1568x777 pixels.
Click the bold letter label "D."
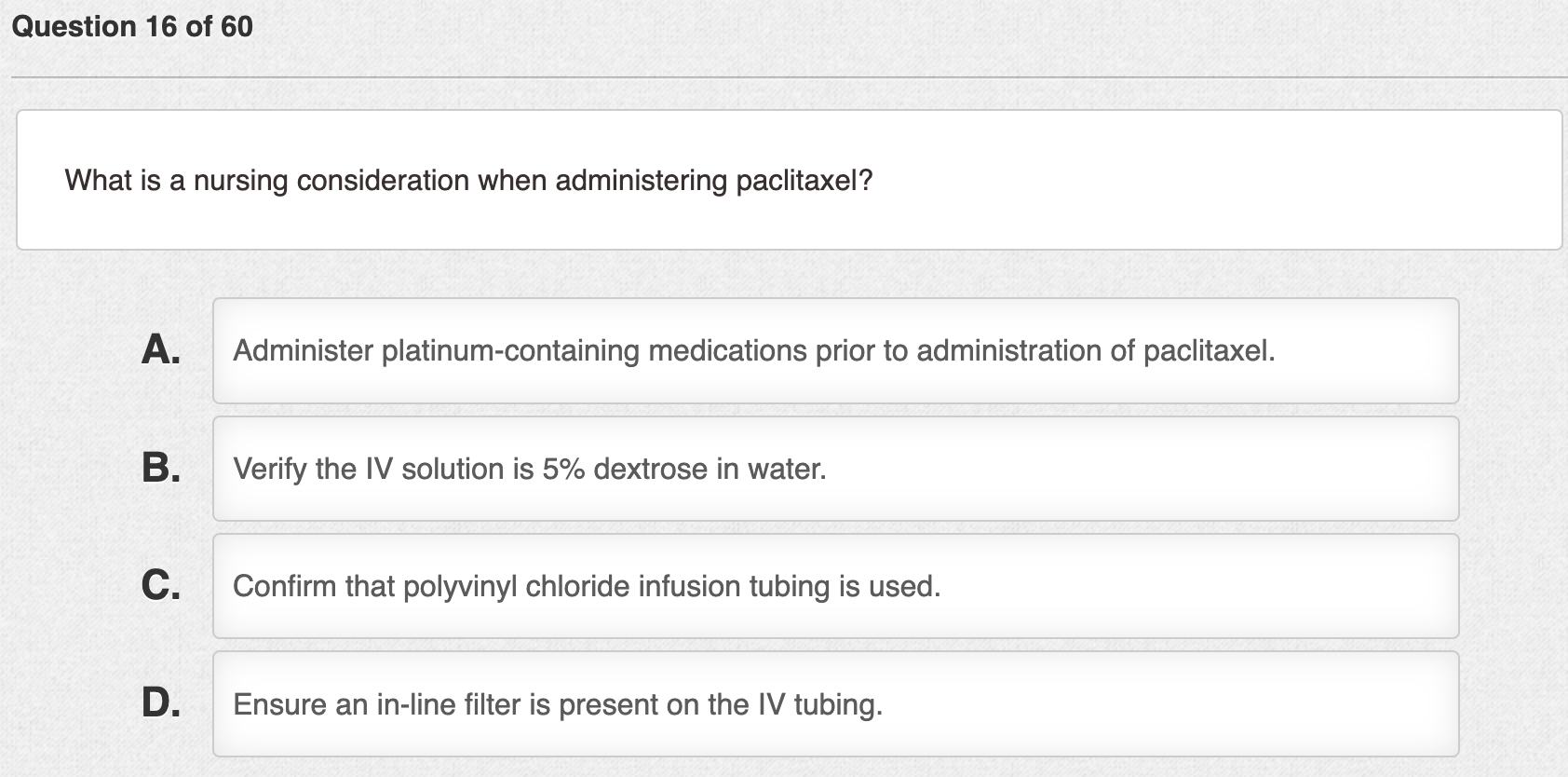(161, 702)
